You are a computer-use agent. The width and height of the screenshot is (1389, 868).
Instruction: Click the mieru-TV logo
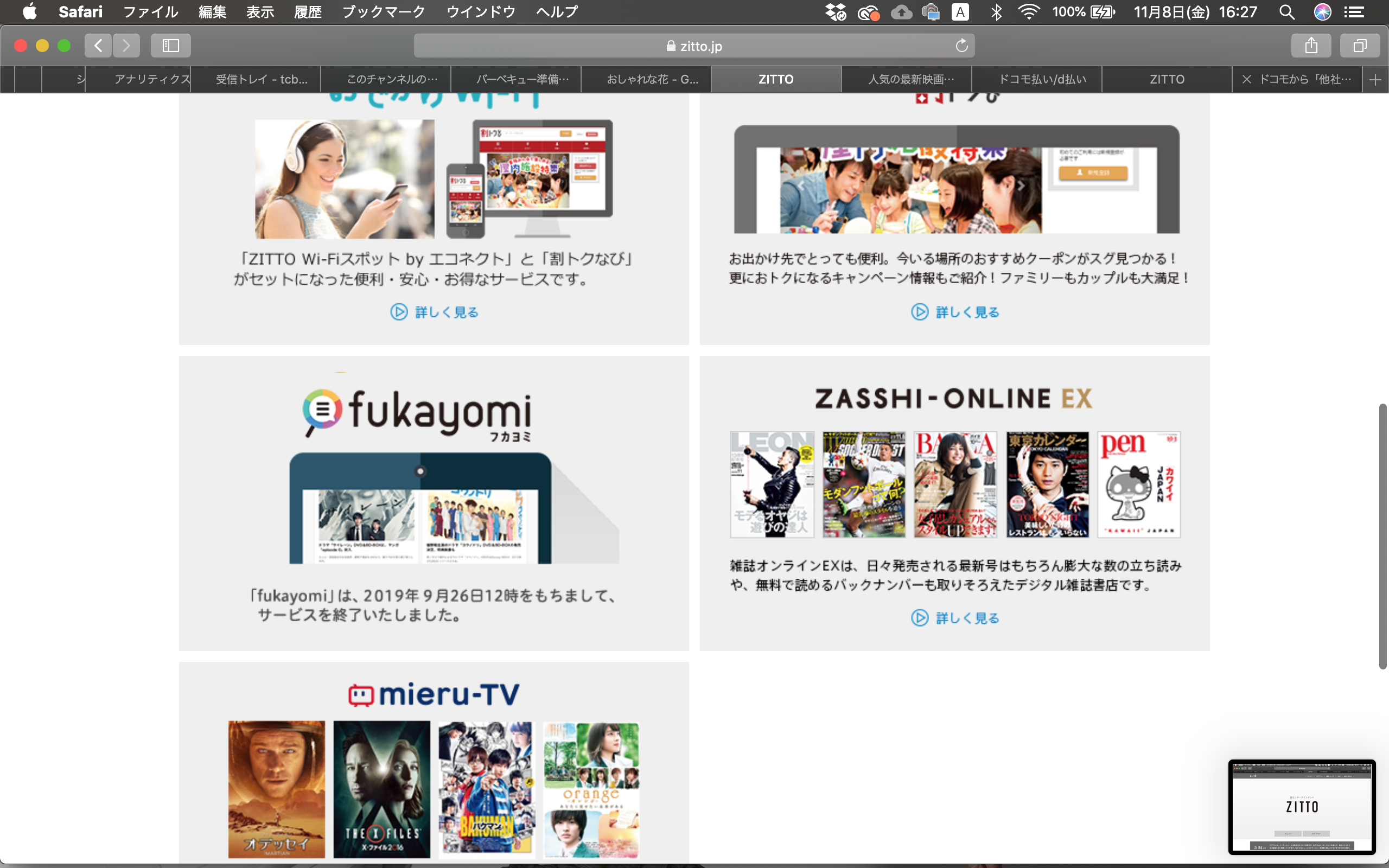(434, 694)
